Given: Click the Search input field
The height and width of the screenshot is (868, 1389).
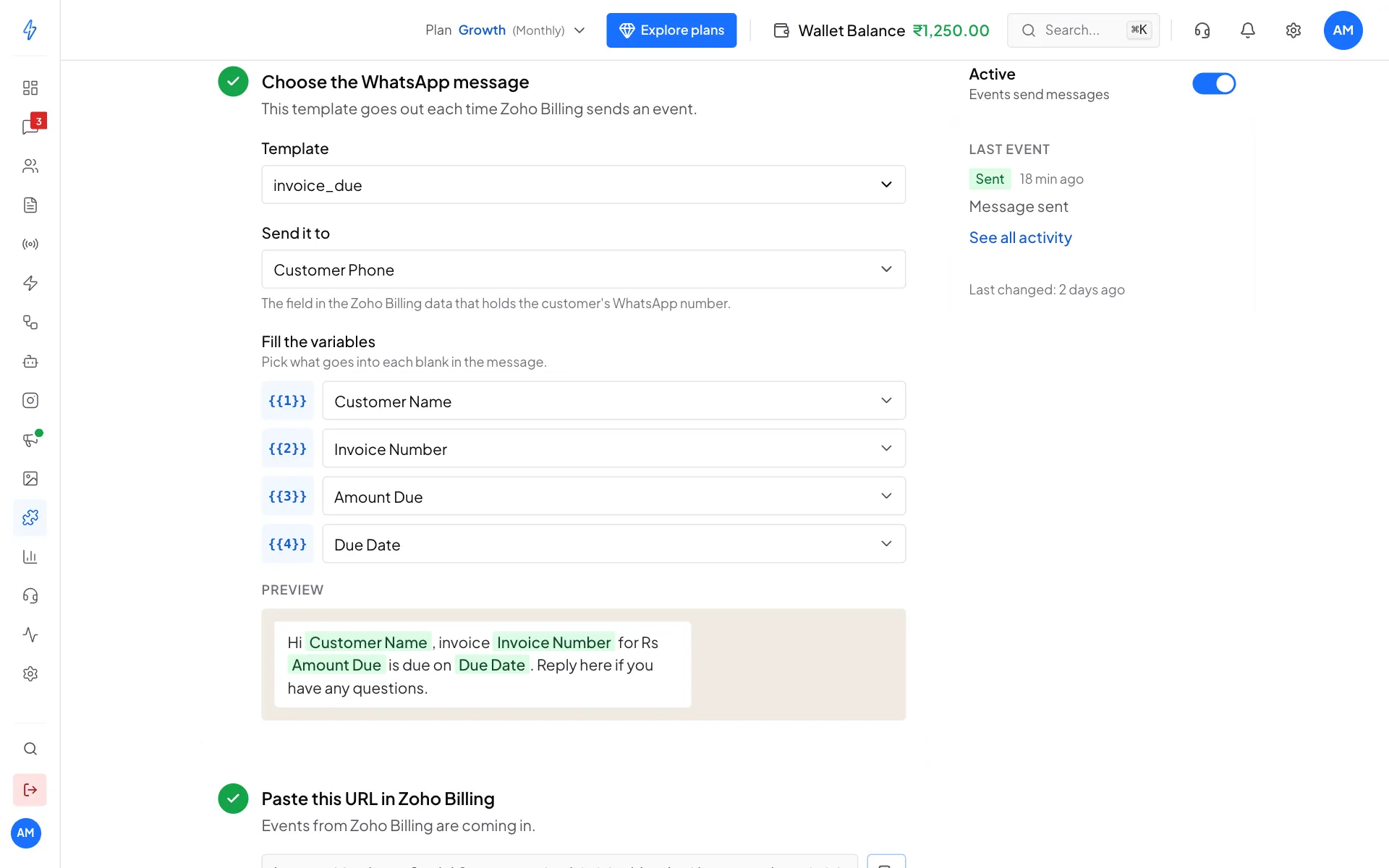Looking at the screenshot, I should 1083,30.
